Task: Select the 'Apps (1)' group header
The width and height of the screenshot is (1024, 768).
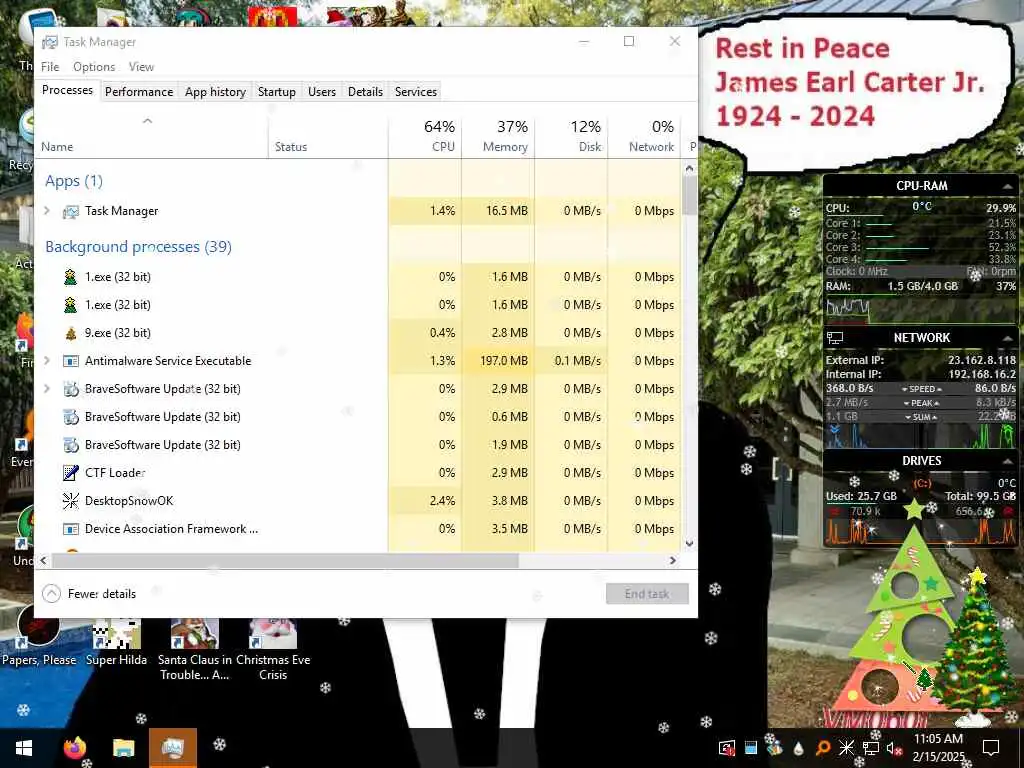Action: point(74,181)
